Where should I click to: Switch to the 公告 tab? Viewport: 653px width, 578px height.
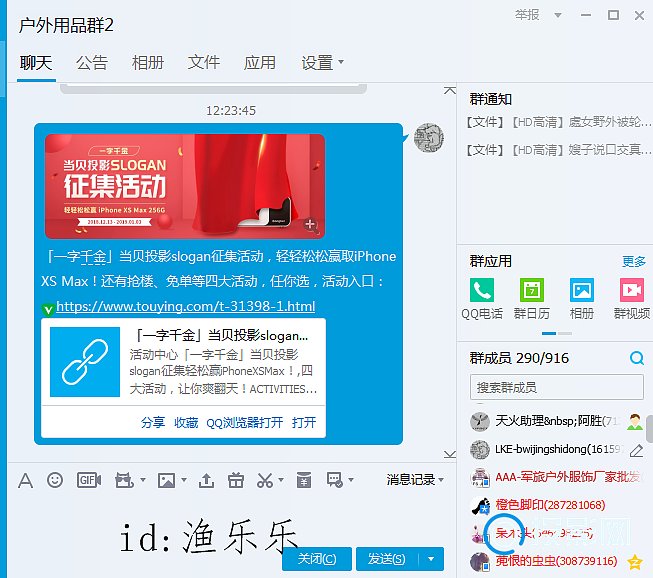(x=92, y=63)
